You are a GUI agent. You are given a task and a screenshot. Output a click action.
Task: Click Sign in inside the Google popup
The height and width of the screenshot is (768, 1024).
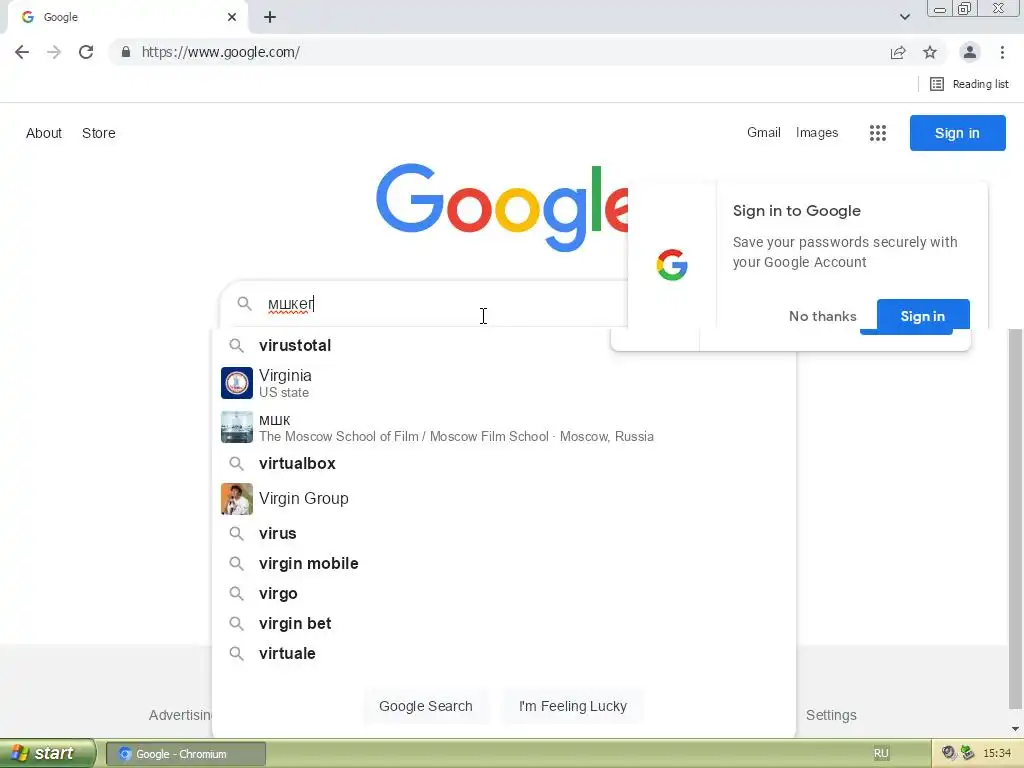click(x=923, y=316)
